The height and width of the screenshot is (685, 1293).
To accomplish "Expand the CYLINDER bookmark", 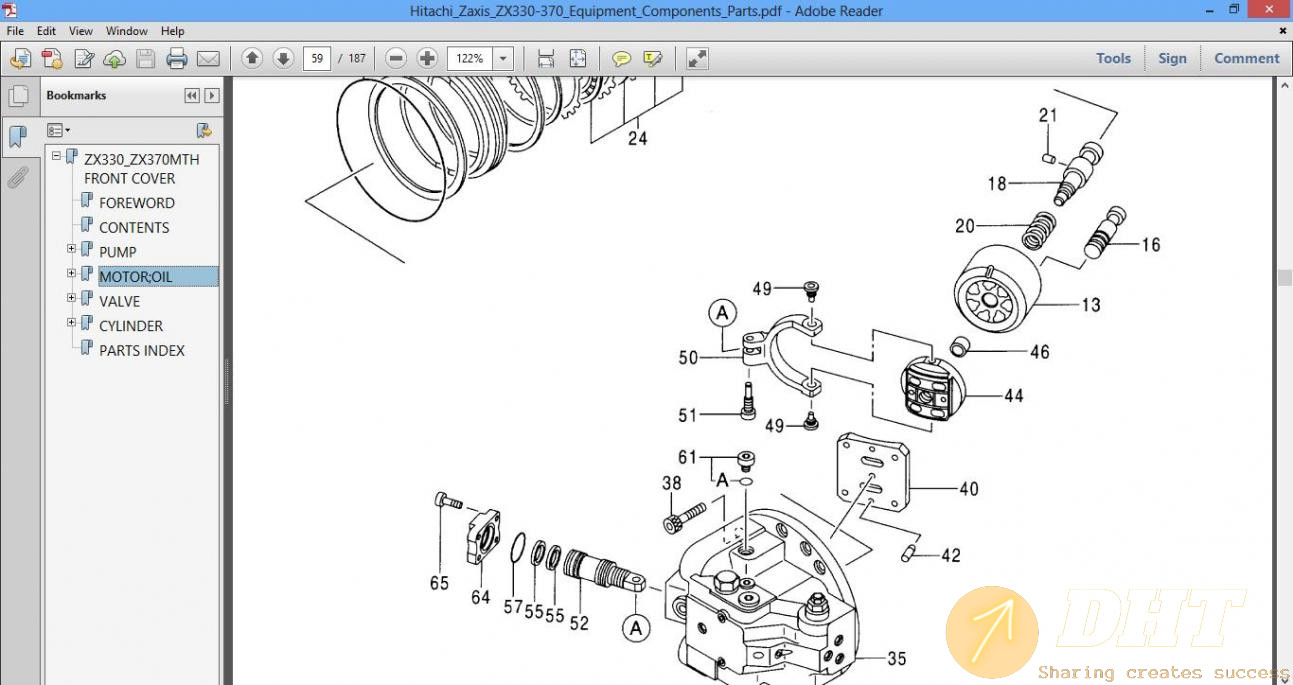I will tap(71, 322).
